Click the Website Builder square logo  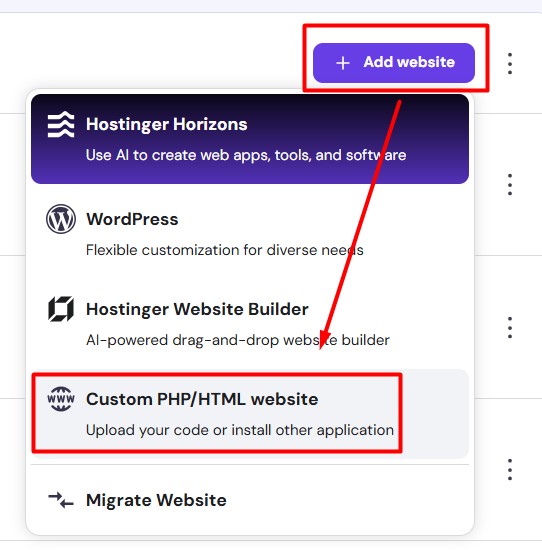click(x=61, y=309)
